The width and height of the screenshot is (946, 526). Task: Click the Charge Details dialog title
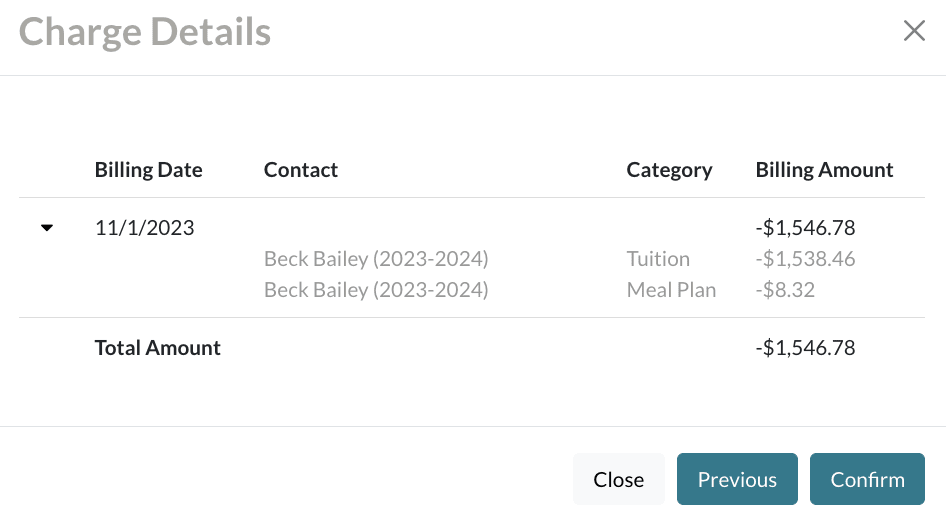pos(145,32)
